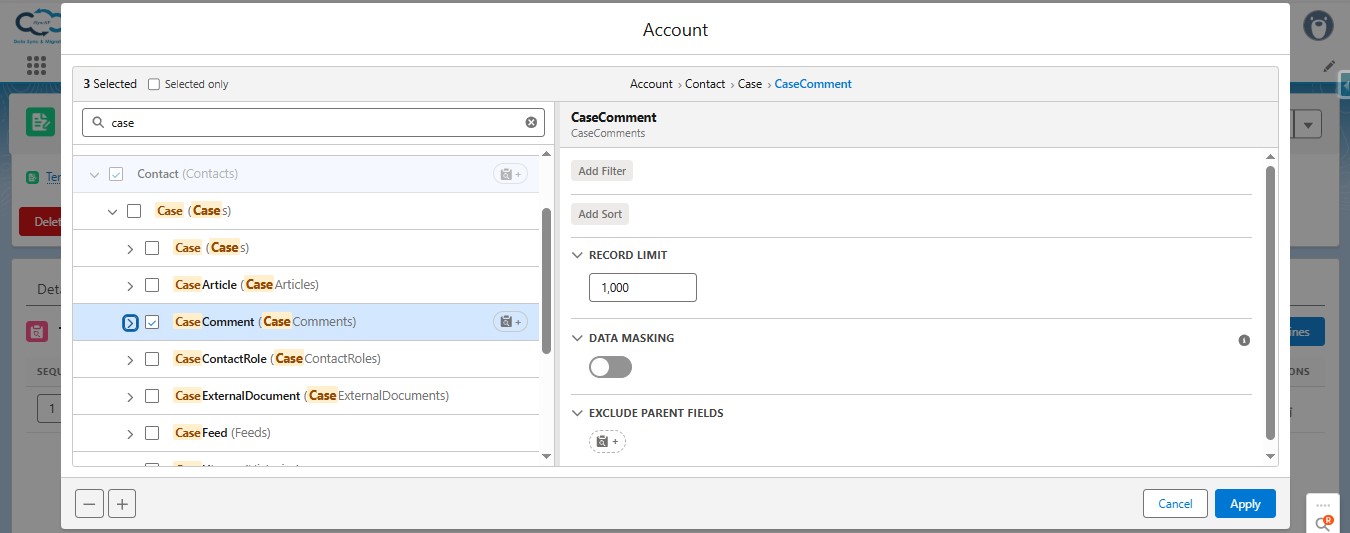Uncheck the Contact (Contacts) checkbox
This screenshot has width=1350, height=533.
[x=116, y=174]
